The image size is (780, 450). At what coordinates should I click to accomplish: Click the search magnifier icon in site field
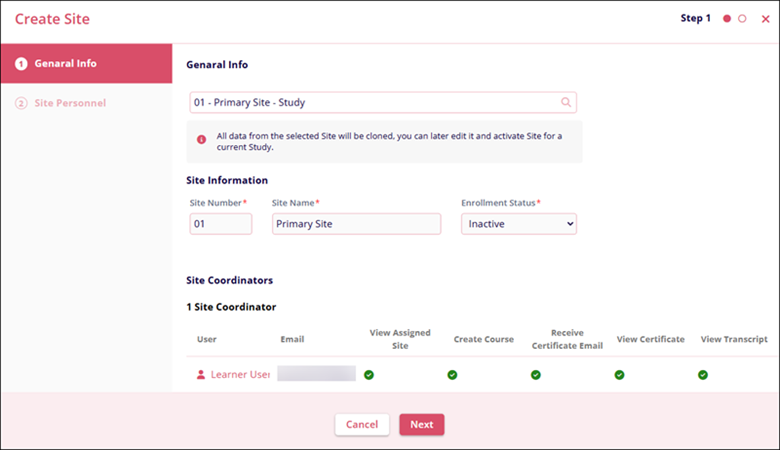coord(565,102)
